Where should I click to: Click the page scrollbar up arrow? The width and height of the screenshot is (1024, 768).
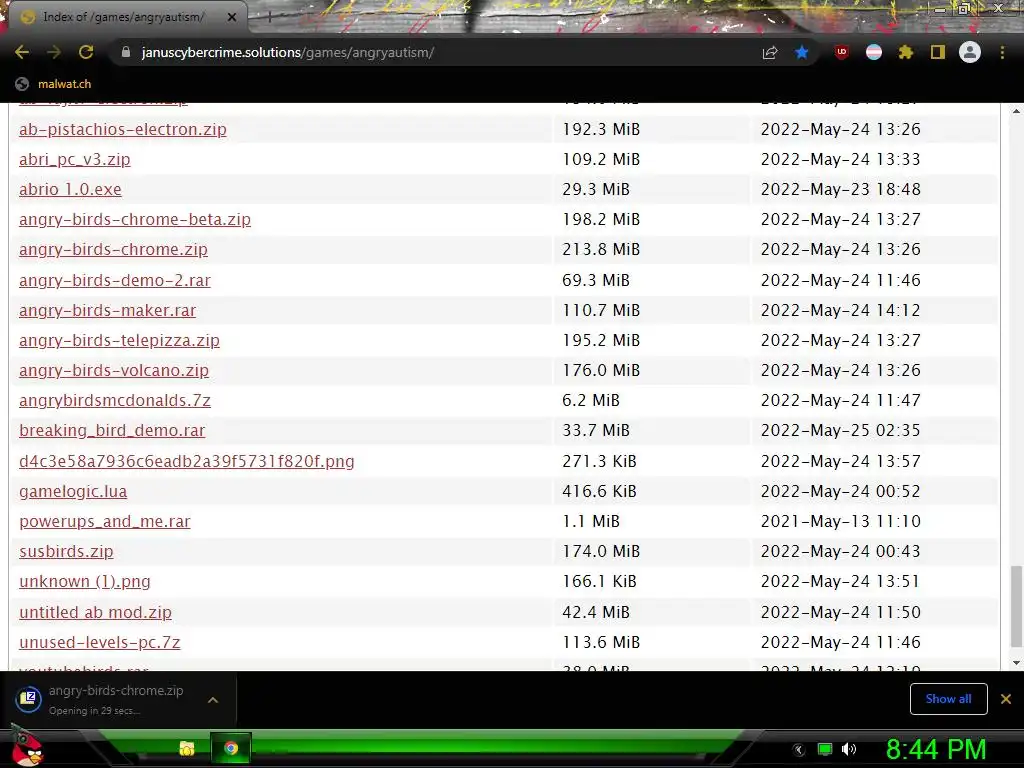(x=1016, y=112)
